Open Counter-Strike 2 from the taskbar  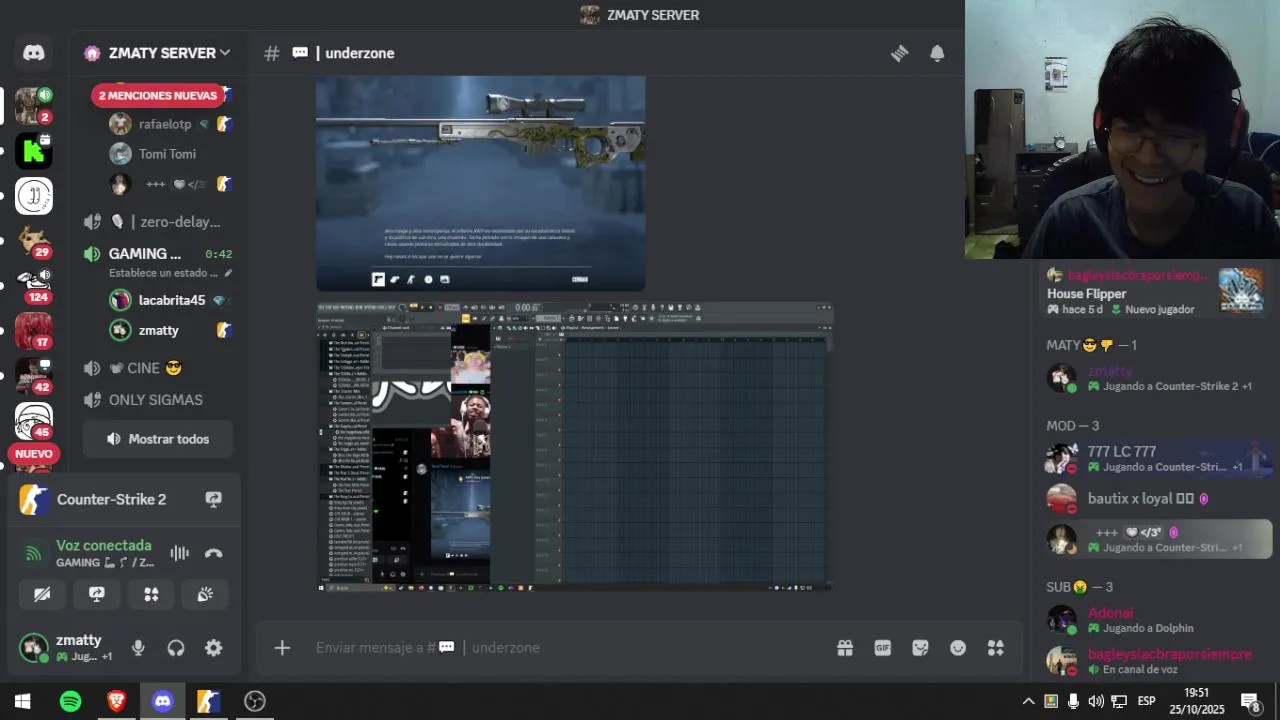208,701
